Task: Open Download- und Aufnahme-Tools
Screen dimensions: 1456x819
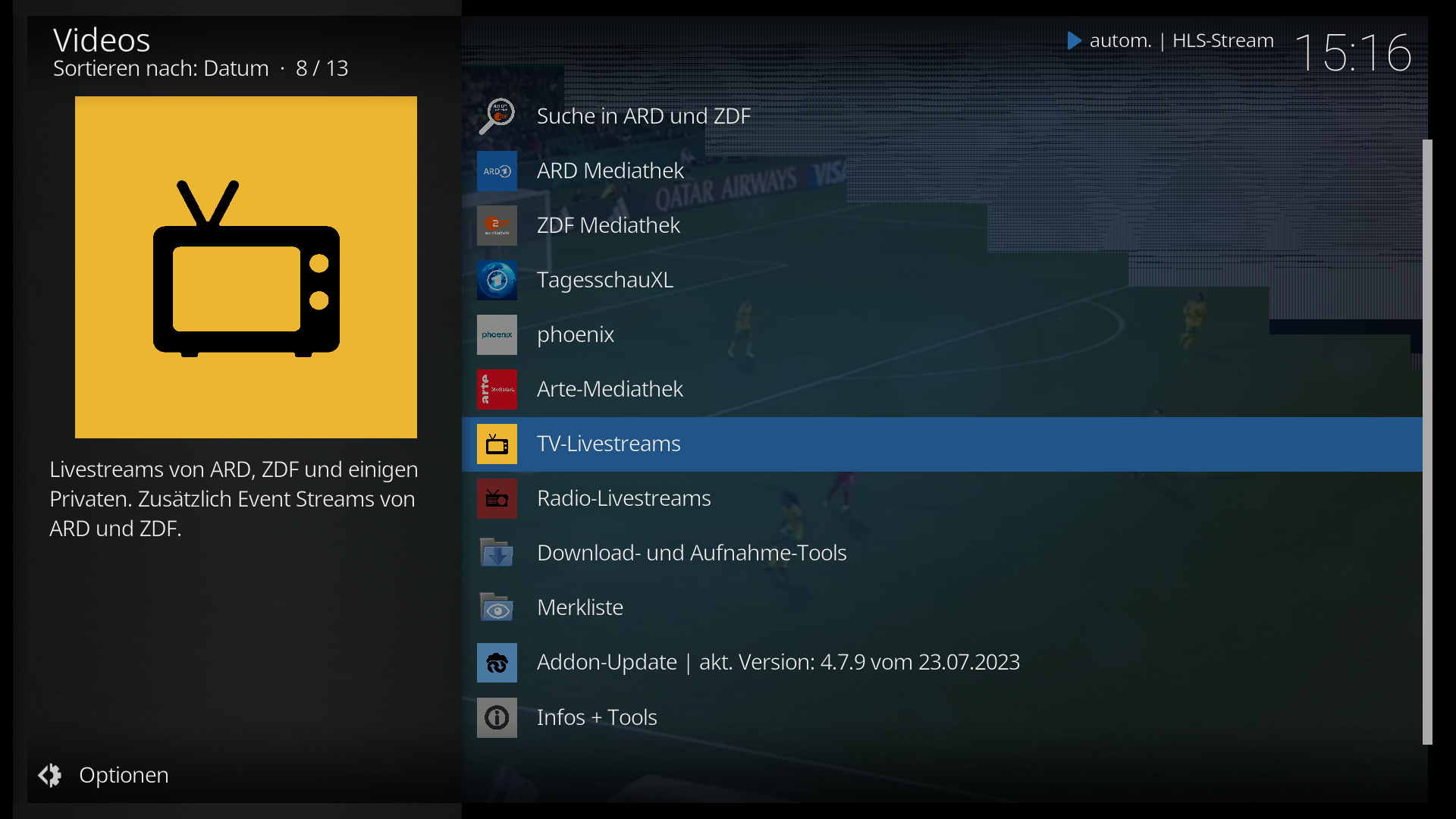Action: [x=942, y=553]
